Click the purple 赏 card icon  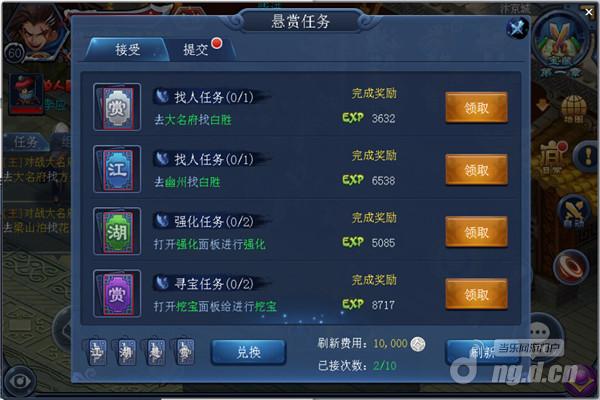117,294
